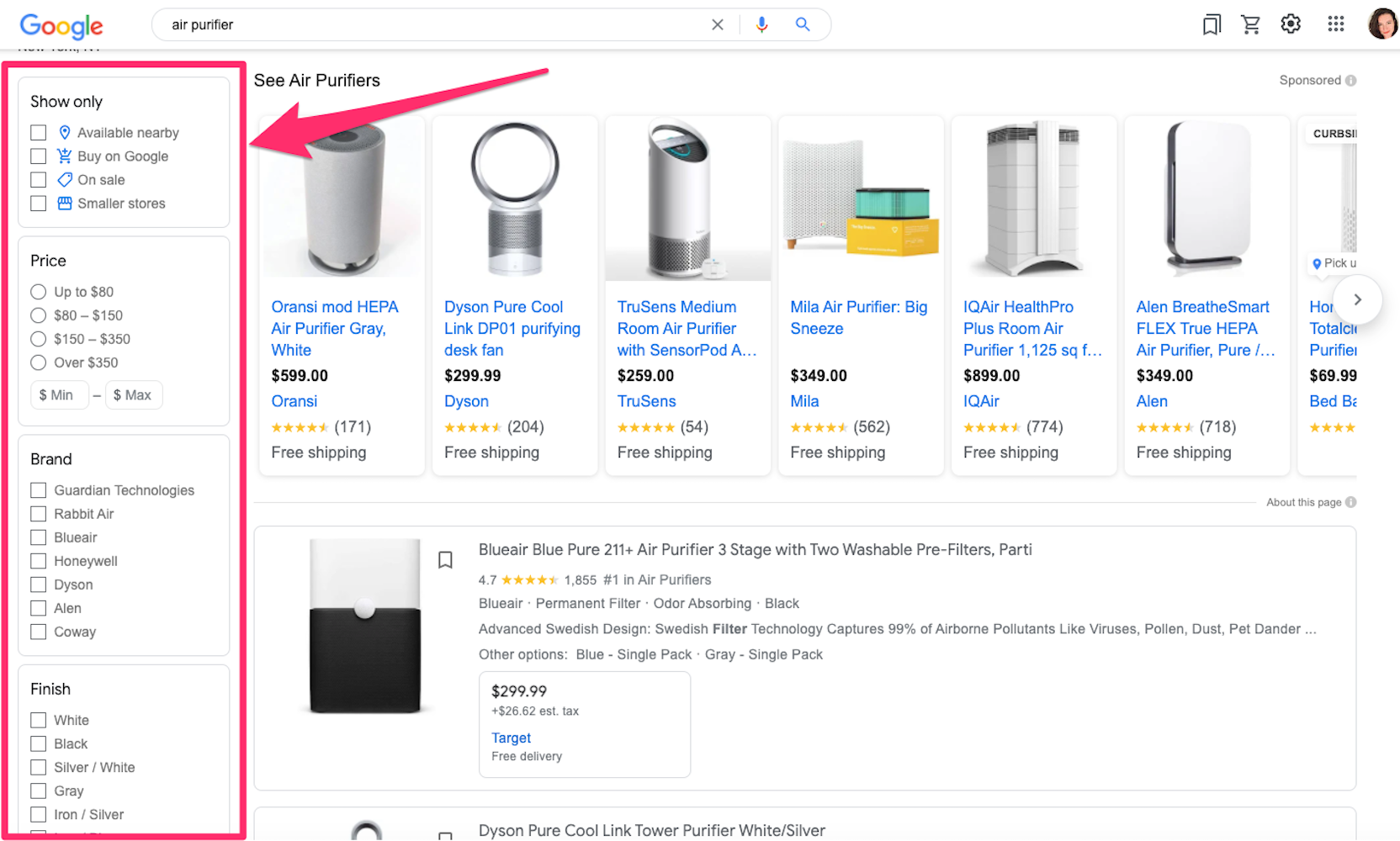Open settings gear icon
This screenshot has width=1400, height=841.
(1291, 24)
